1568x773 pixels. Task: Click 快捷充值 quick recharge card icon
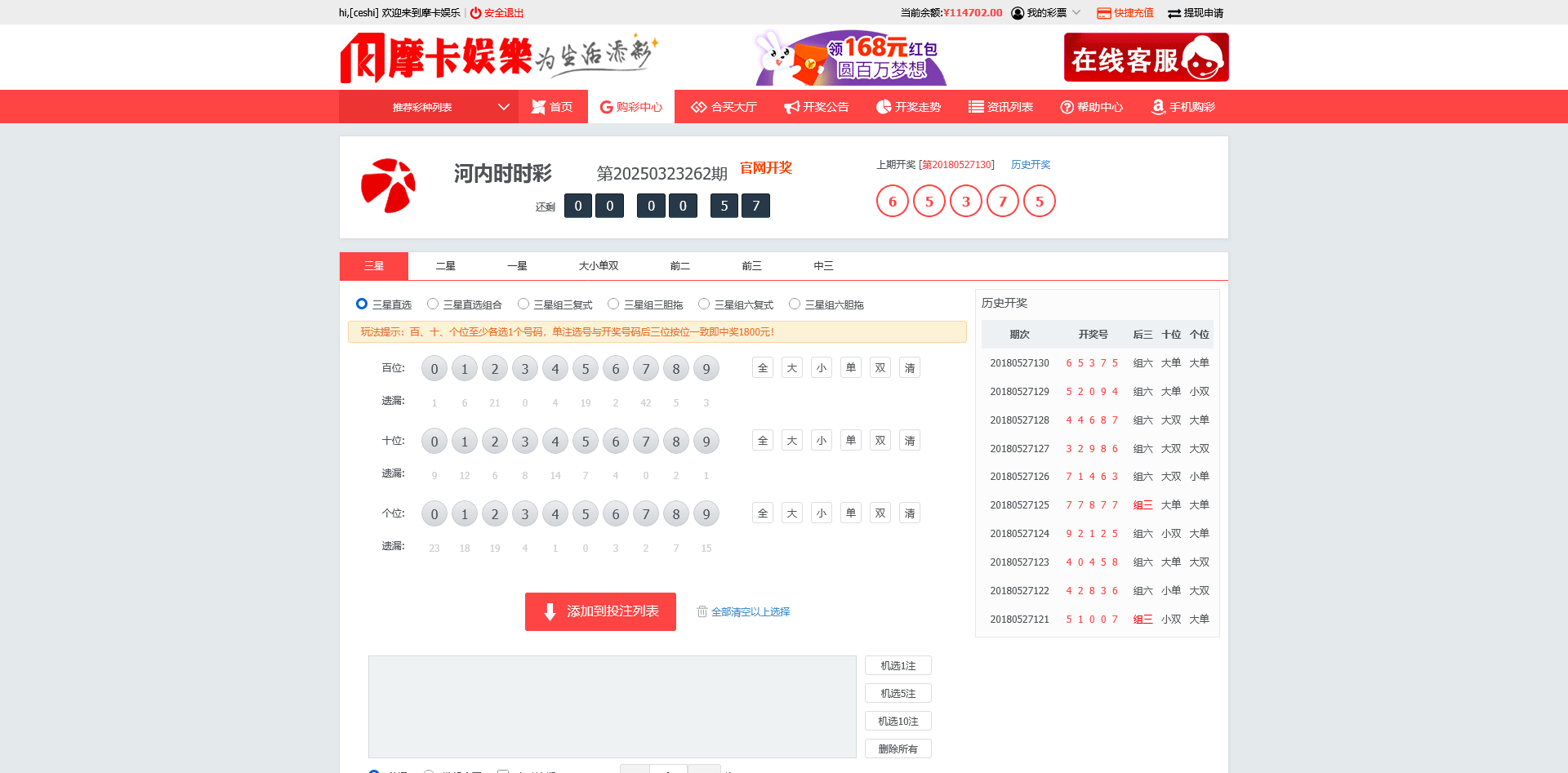(x=1104, y=13)
